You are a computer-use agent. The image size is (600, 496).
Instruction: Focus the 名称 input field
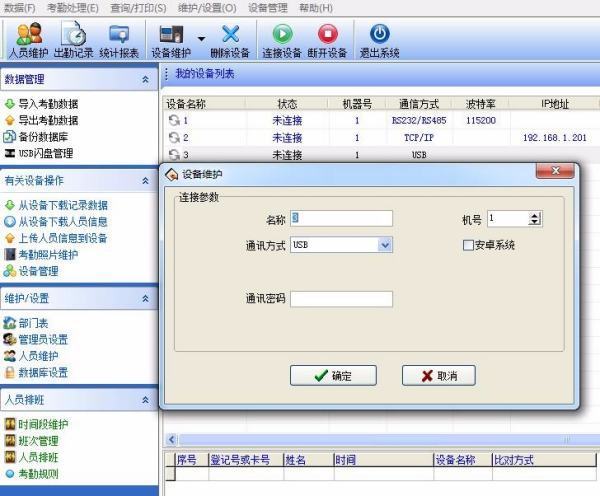[x=341, y=218]
